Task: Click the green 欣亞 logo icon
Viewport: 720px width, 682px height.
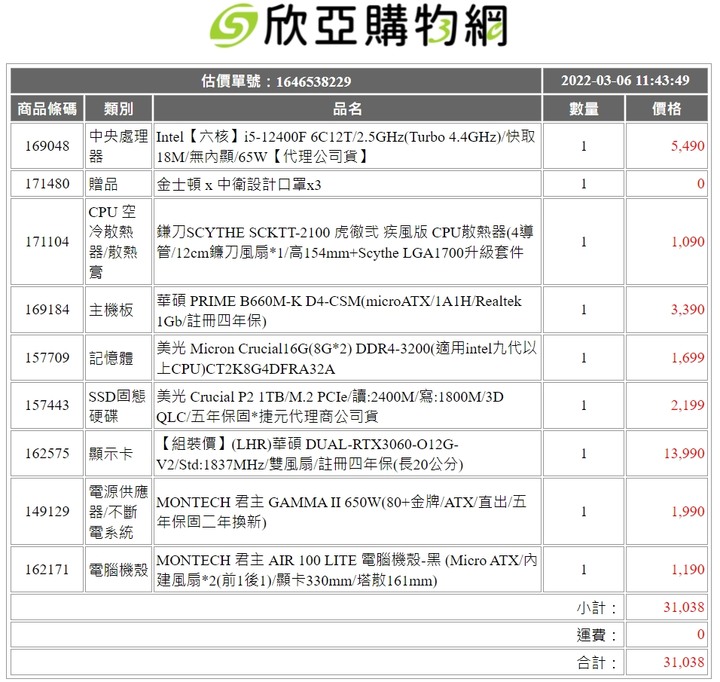Action: point(233,25)
